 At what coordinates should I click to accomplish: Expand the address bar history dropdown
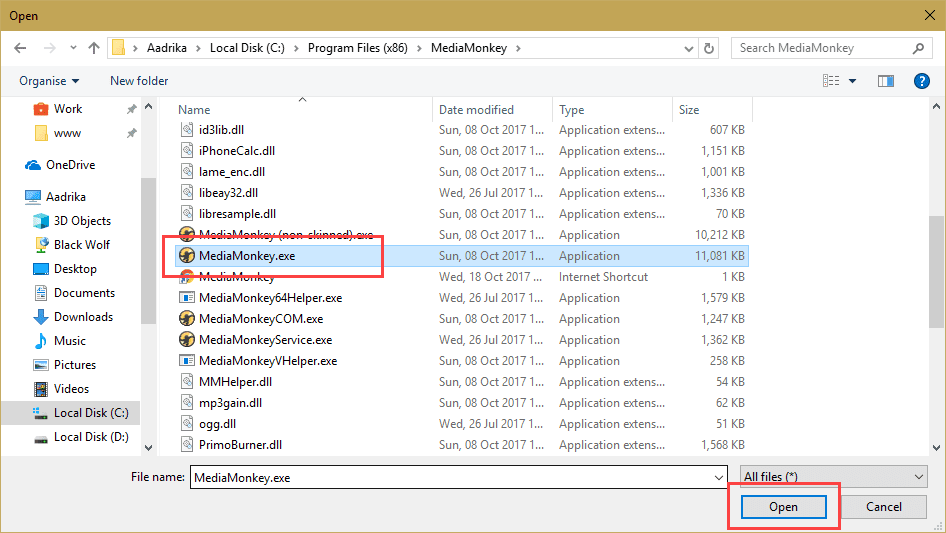pyautogui.click(x=688, y=49)
